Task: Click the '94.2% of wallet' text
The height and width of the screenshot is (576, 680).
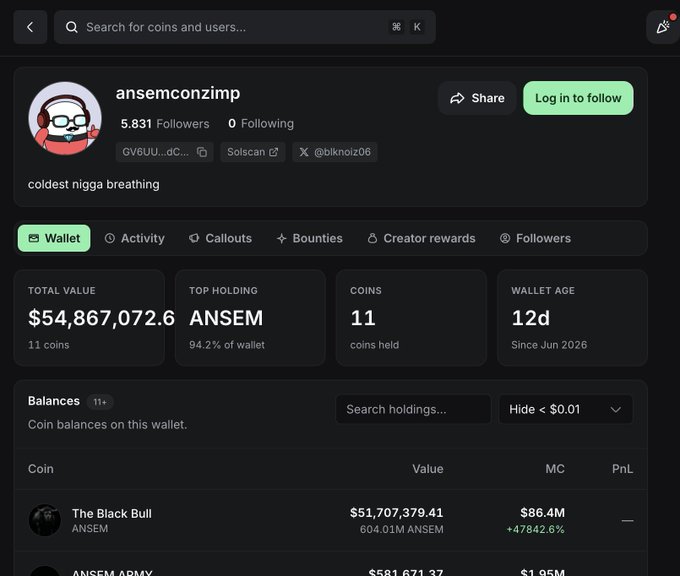Action: click(x=227, y=345)
